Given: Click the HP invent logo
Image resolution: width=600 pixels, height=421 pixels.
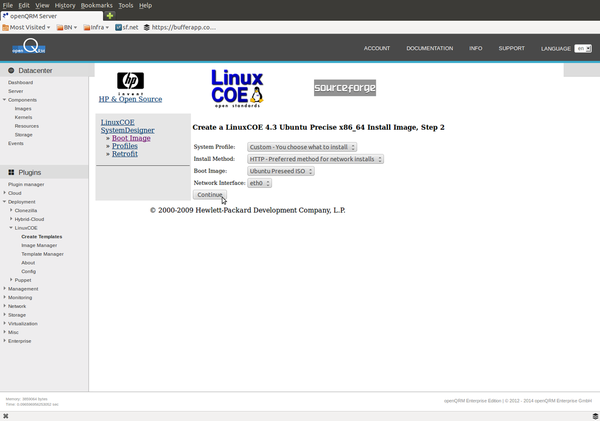Looking at the screenshot, I should tap(130, 83).
